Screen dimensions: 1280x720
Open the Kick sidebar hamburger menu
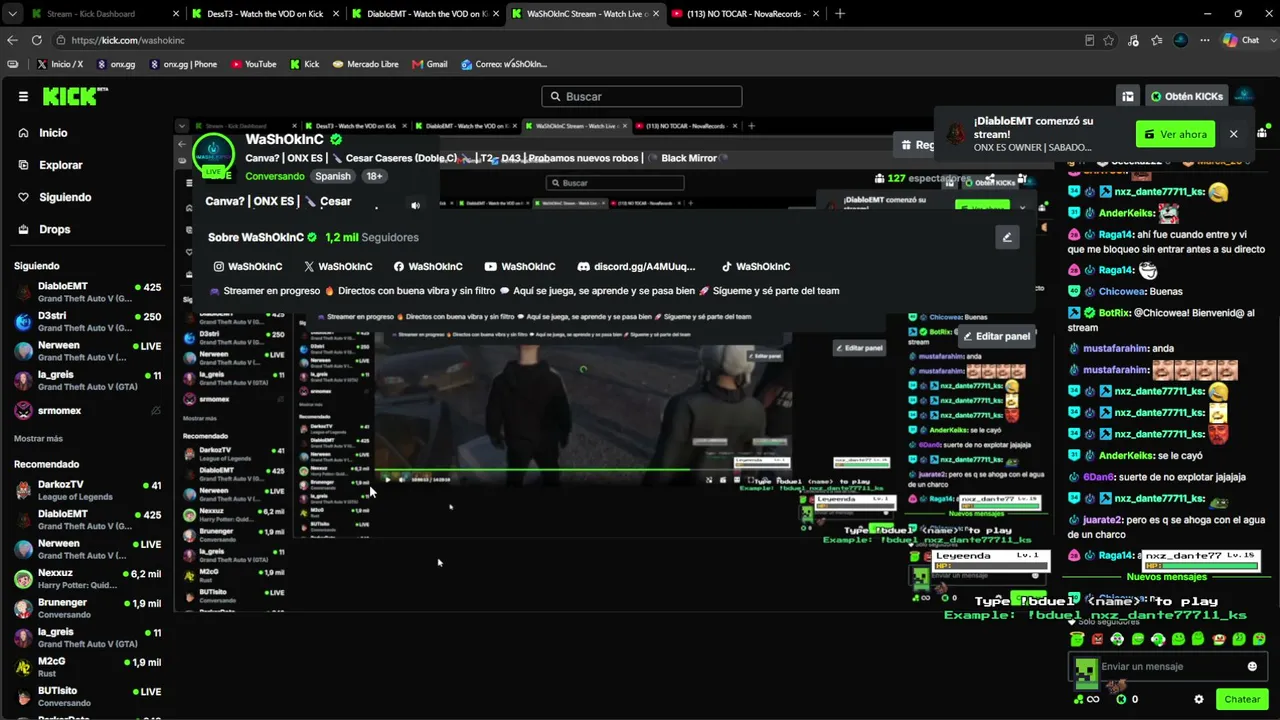click(23, 97)
